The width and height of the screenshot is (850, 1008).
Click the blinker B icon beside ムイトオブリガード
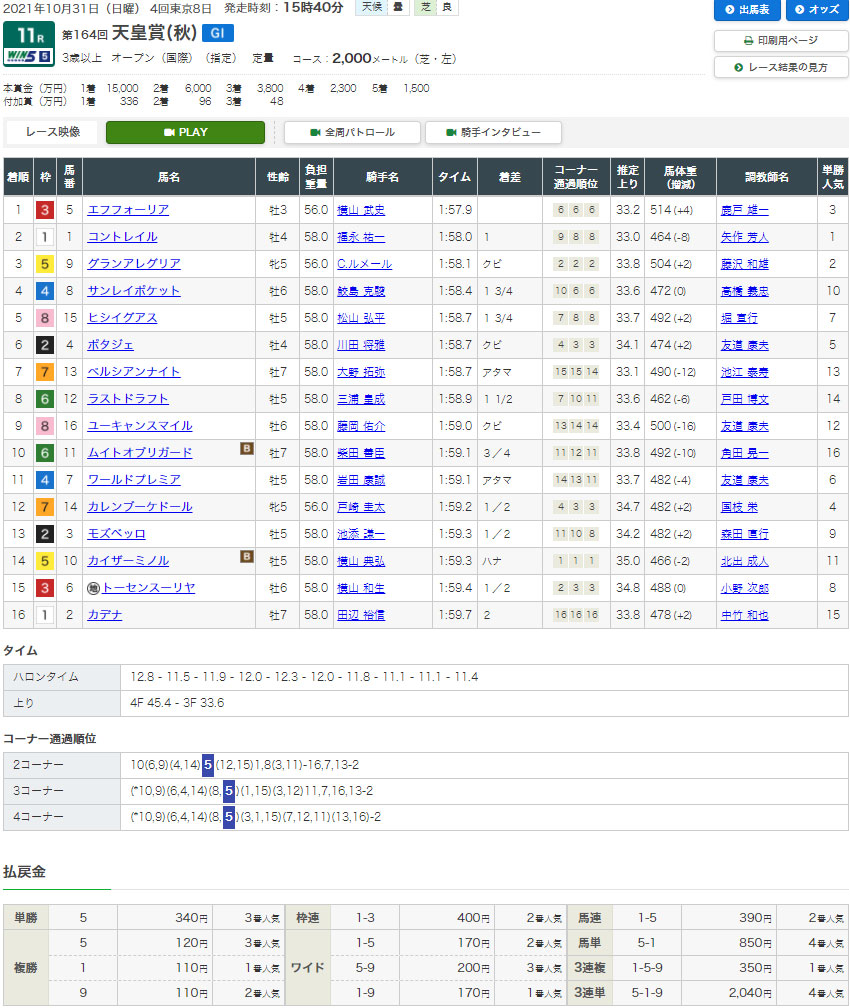(246, 450)
